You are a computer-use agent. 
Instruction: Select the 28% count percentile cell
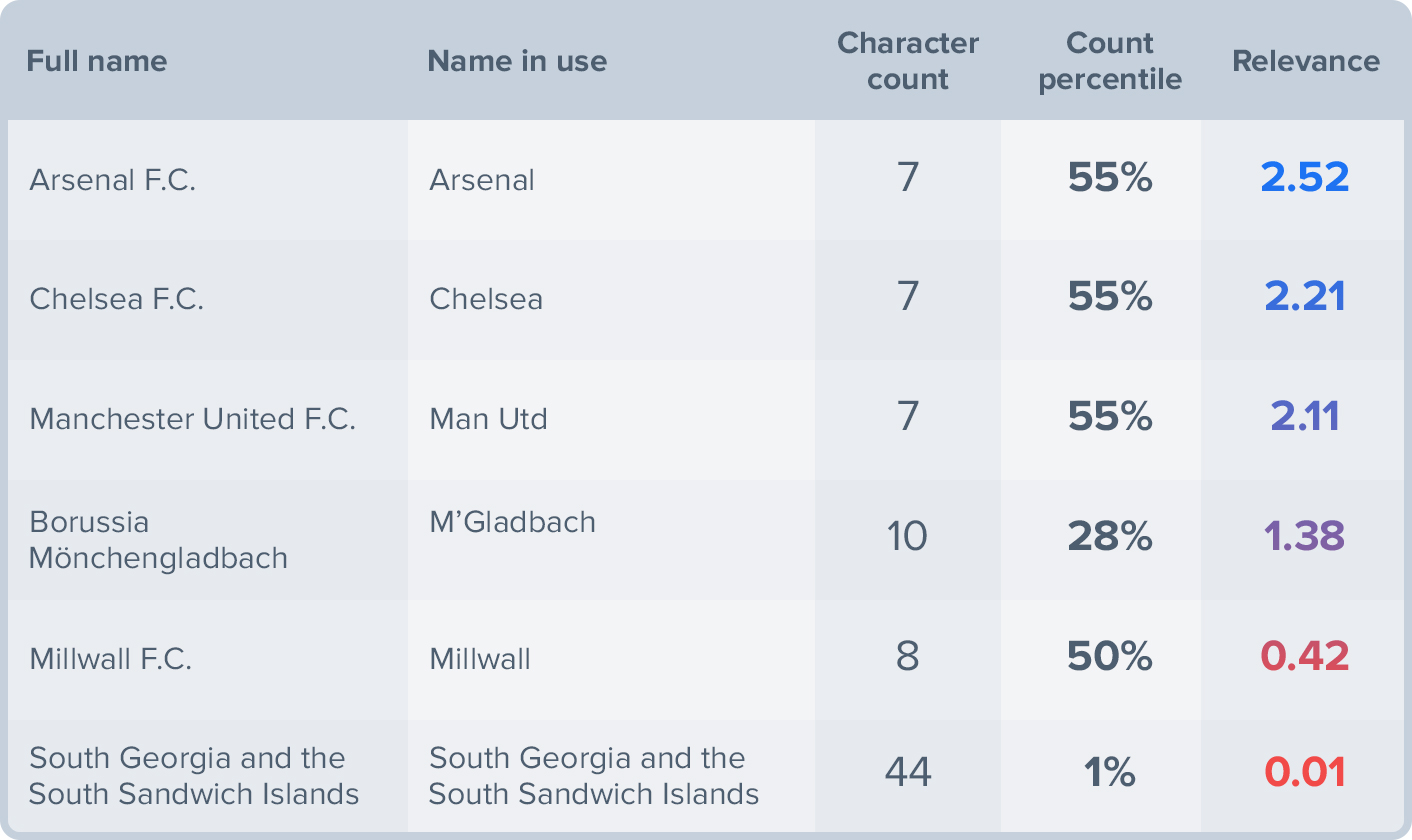(x=1110, y=537)
